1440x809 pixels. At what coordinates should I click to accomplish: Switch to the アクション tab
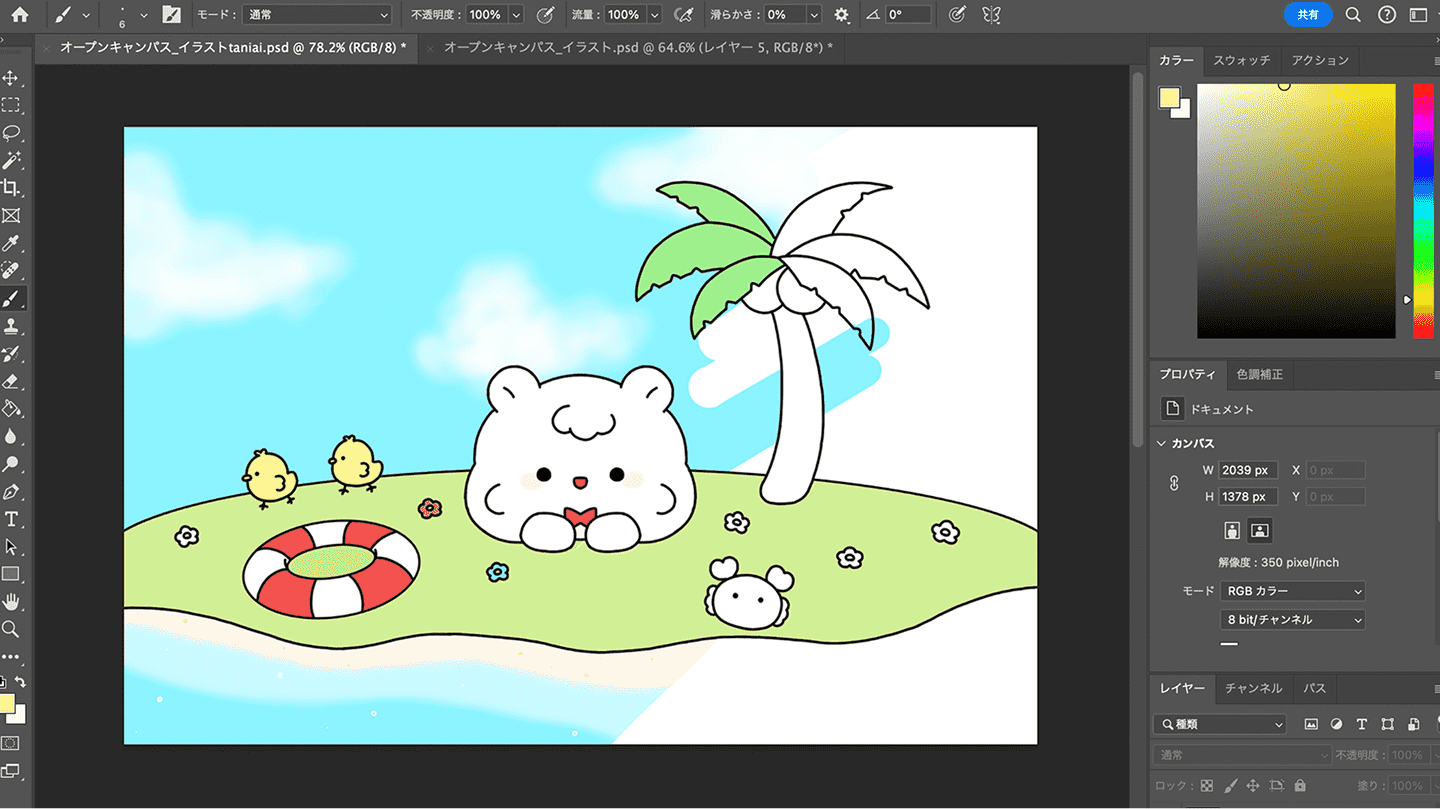(1320, 60)
